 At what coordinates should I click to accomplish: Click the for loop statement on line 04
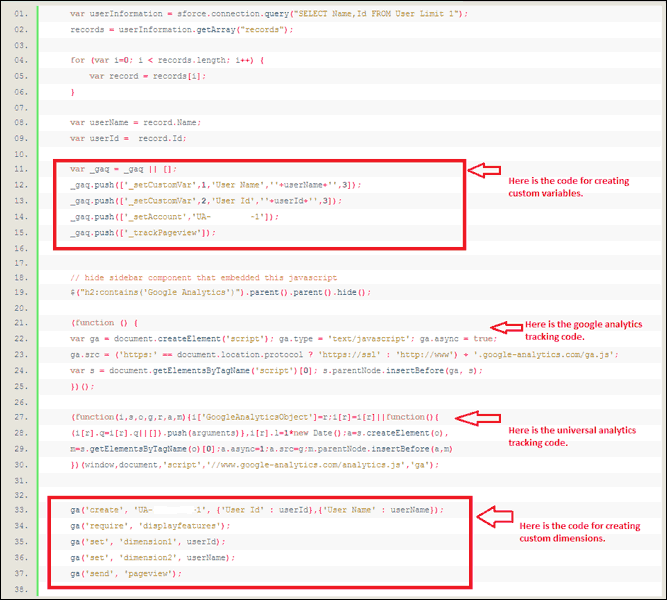pyautogui.click(x=167, y=60)
